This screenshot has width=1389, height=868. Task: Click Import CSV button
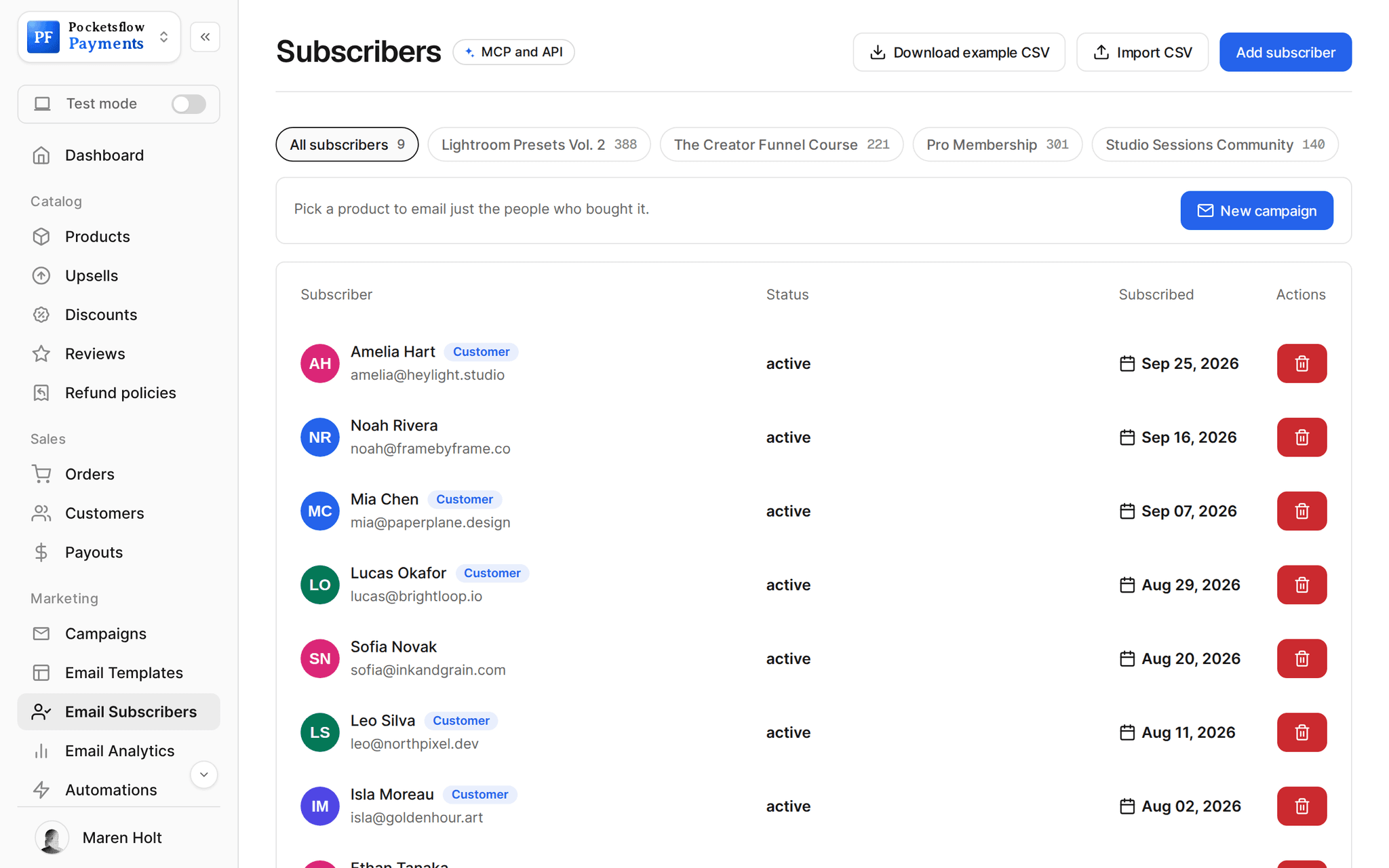coord(1142,52)
